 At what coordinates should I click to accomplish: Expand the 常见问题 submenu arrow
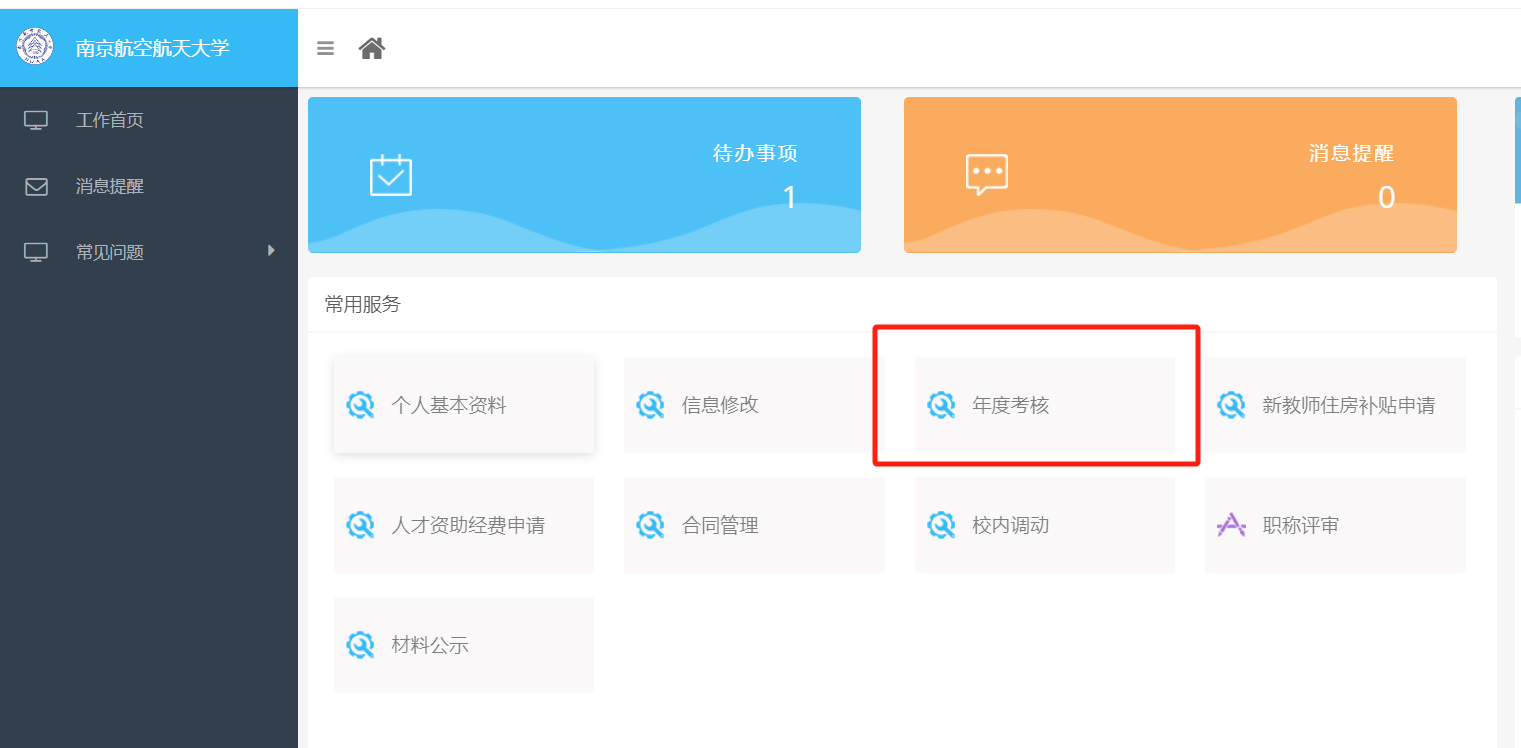pyautogui.click(x=271, y=251)
